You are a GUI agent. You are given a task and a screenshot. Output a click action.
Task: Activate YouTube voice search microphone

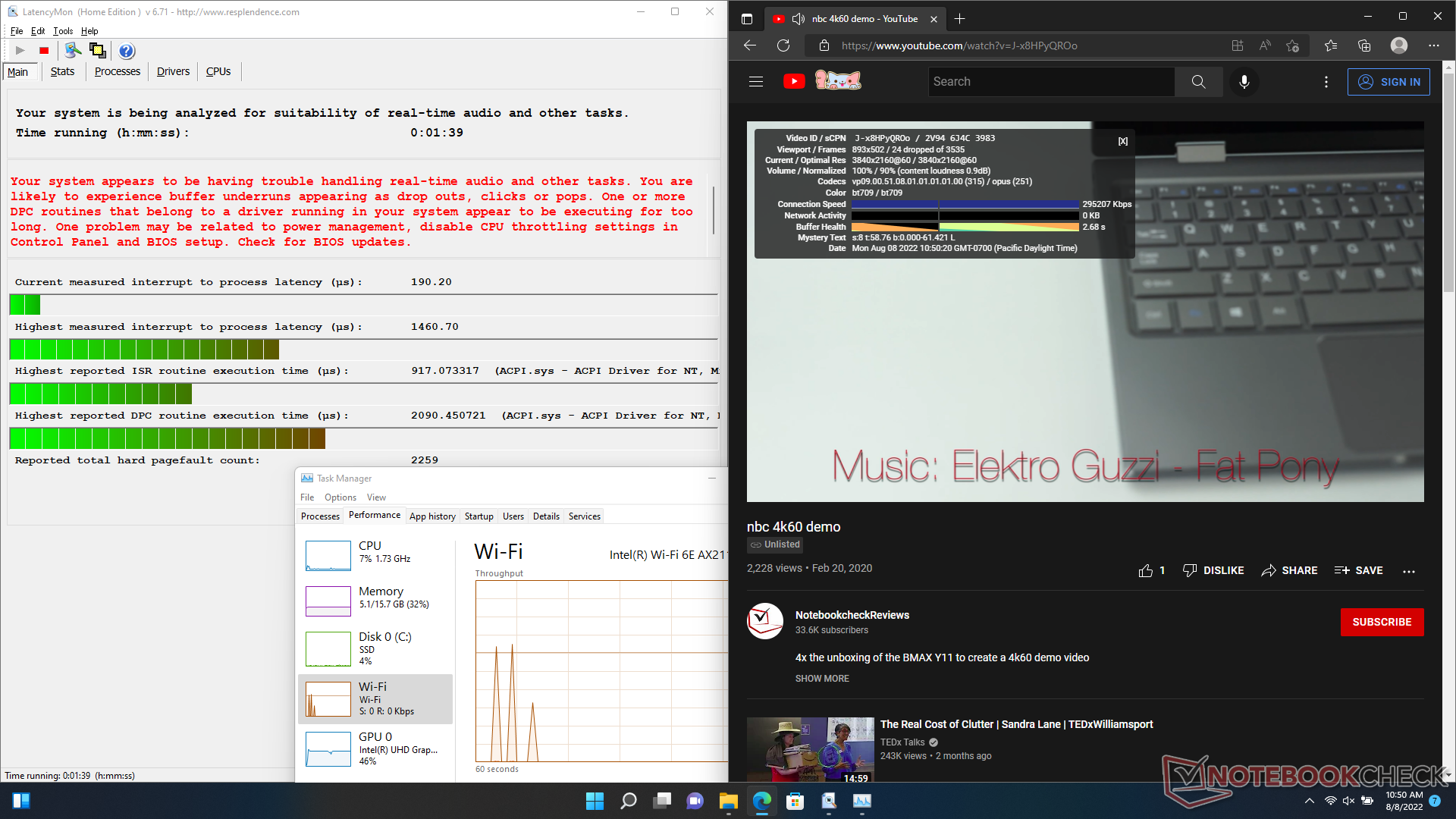[x=1244, y=81]
